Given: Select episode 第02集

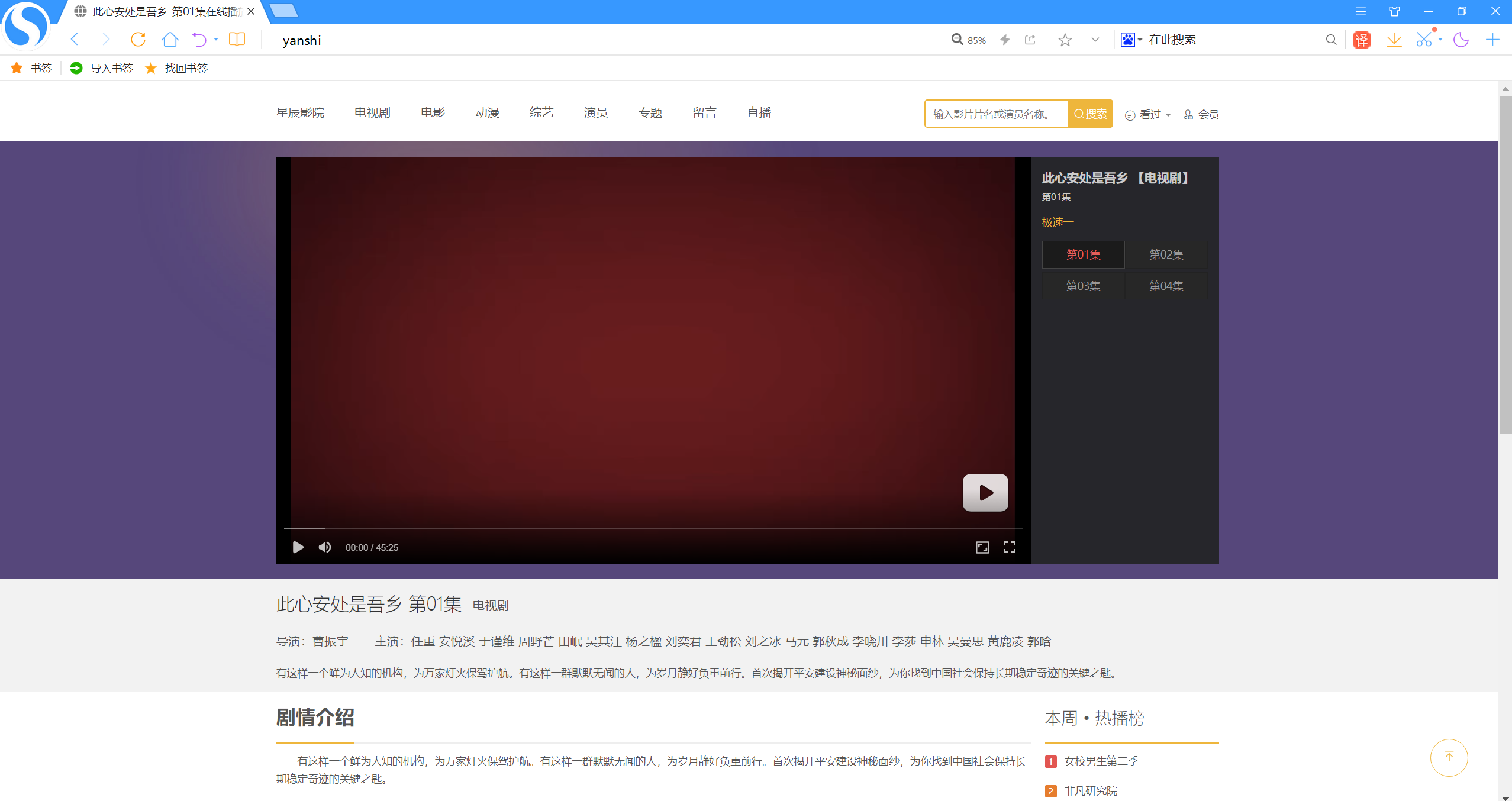Looking at the screenshot, I should coord(1166,254).
